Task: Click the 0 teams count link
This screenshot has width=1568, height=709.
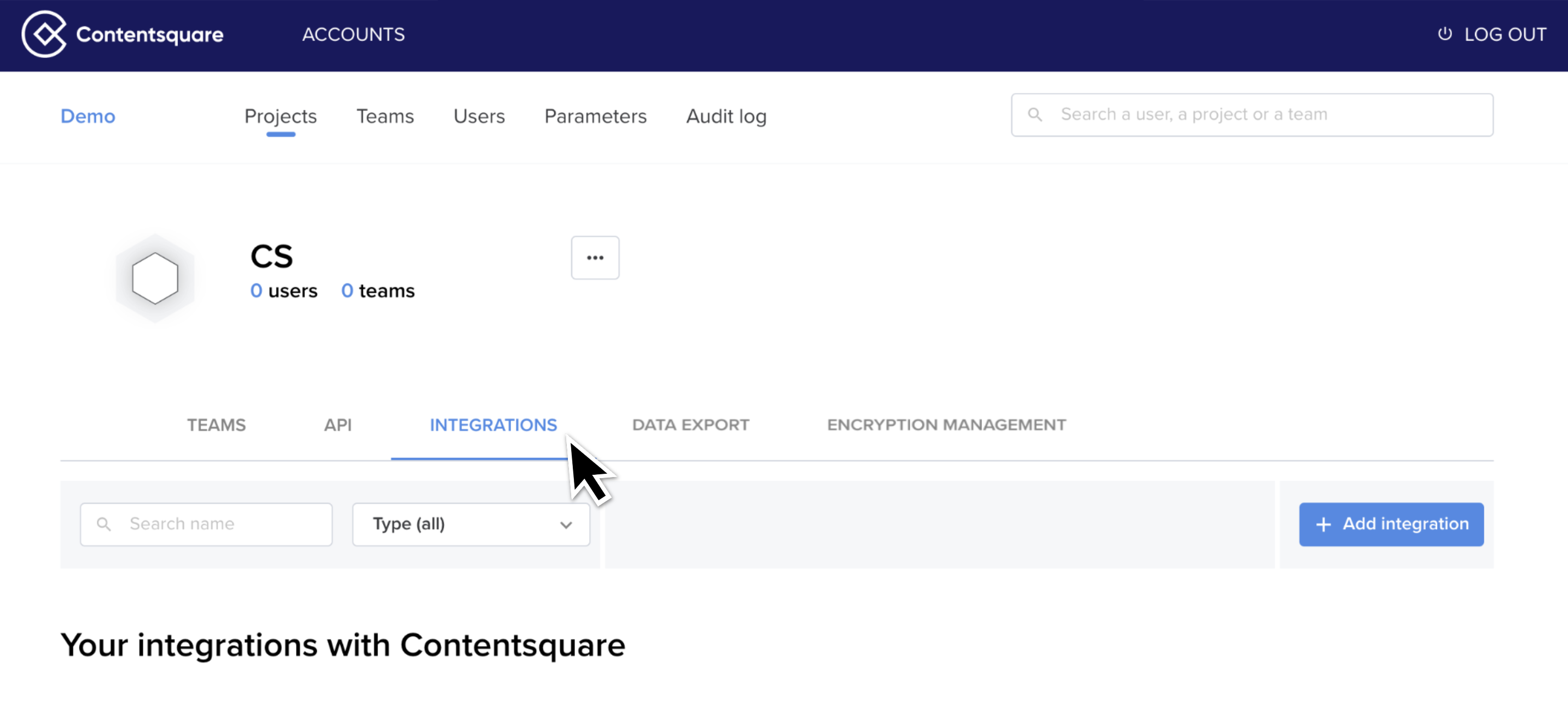Action: [x=378, y=291]
